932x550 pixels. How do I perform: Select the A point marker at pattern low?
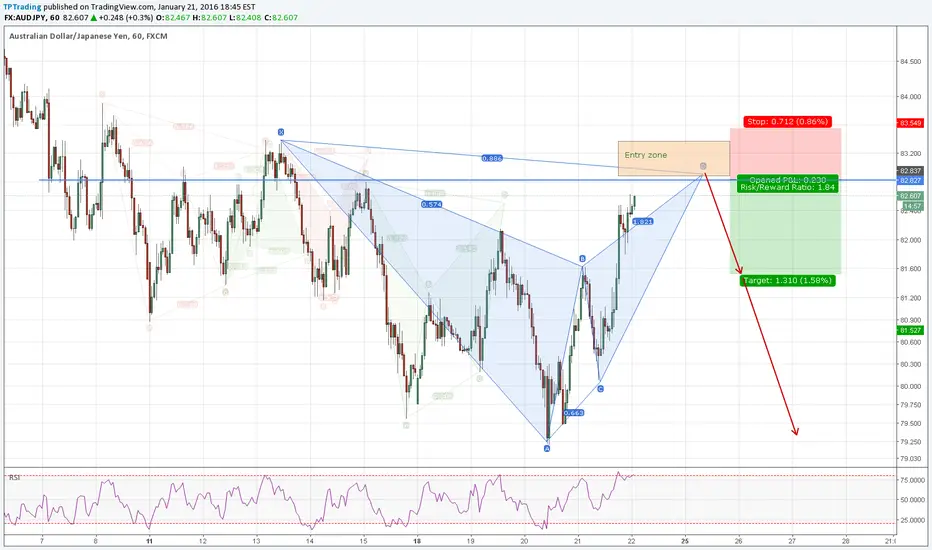pyautogui.click(x=547, y=448)
